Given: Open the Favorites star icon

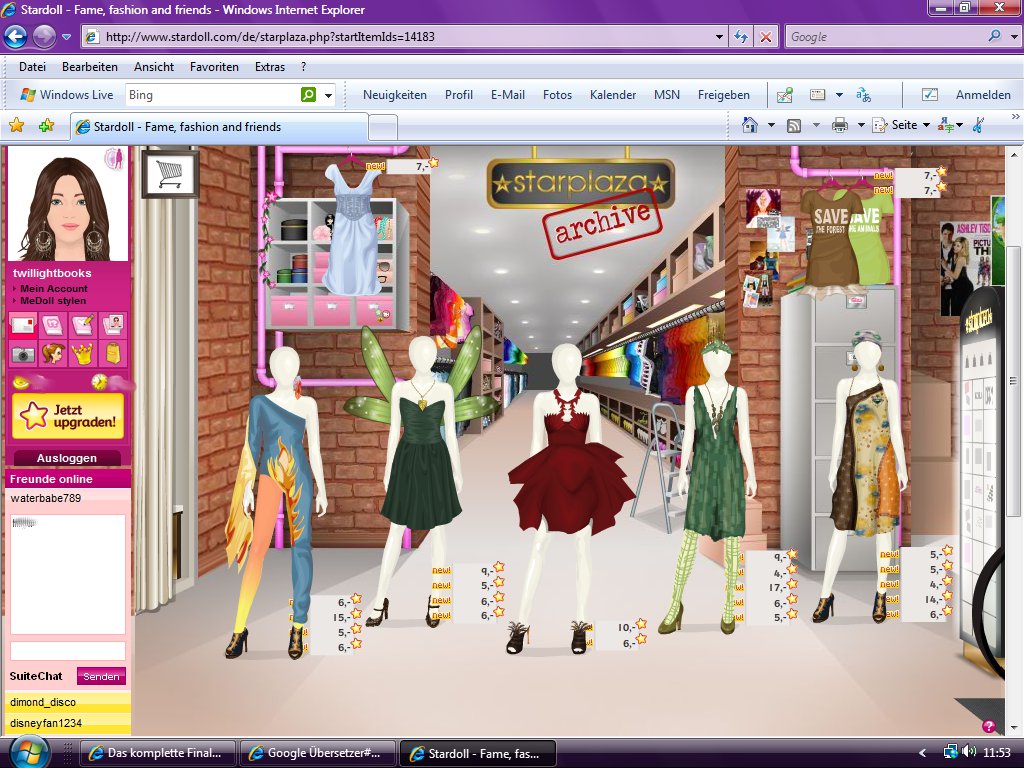Looking at the screenshot, I should 16,125.
